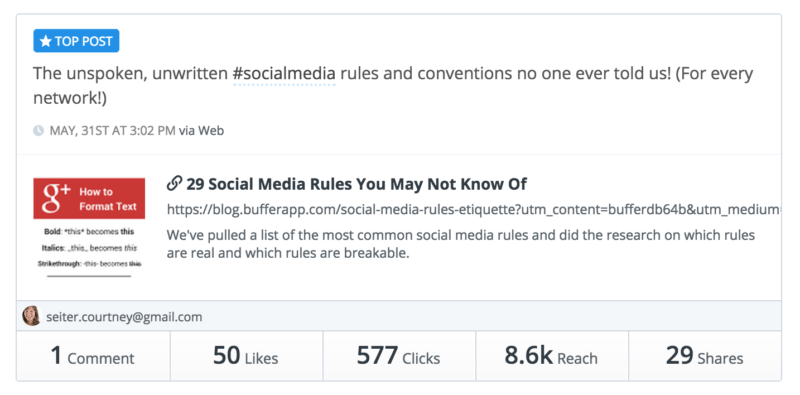The image size is (800, 395).
Task: Click the 'via Web' source label
Action: pyautogui.click(x=201, y=131)
